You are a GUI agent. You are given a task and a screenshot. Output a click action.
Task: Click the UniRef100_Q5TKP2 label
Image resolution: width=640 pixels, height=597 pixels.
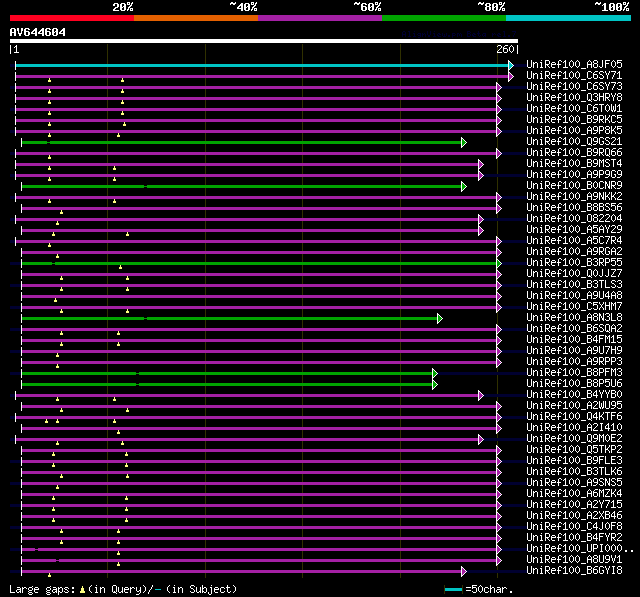pyautogui.click(x=574, y=450)
